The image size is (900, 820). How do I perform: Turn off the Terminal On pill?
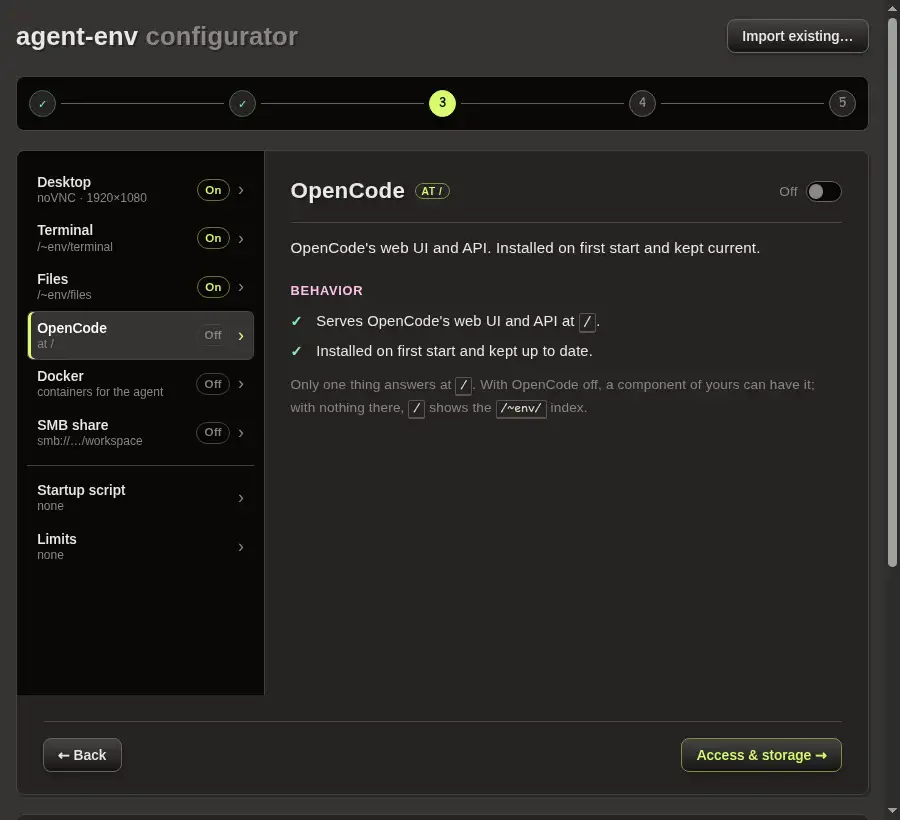click(x=213, y=238)
